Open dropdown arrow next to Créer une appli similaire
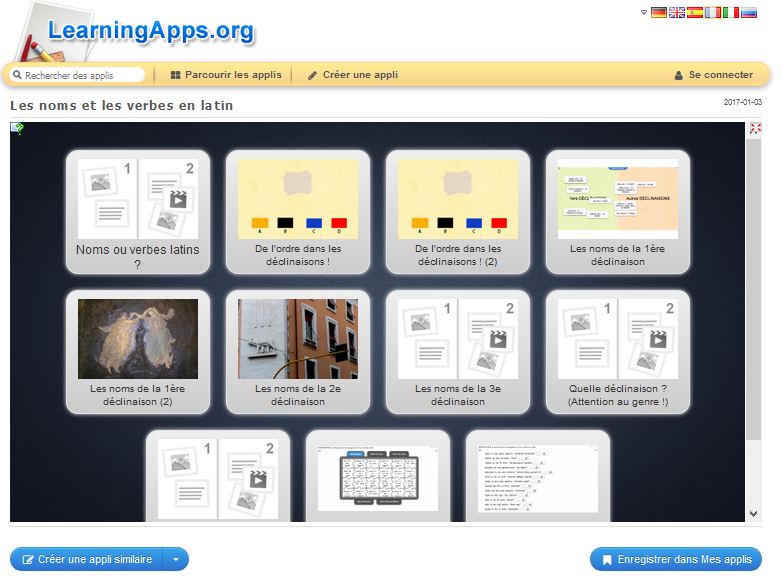 [x=176, y=560]
